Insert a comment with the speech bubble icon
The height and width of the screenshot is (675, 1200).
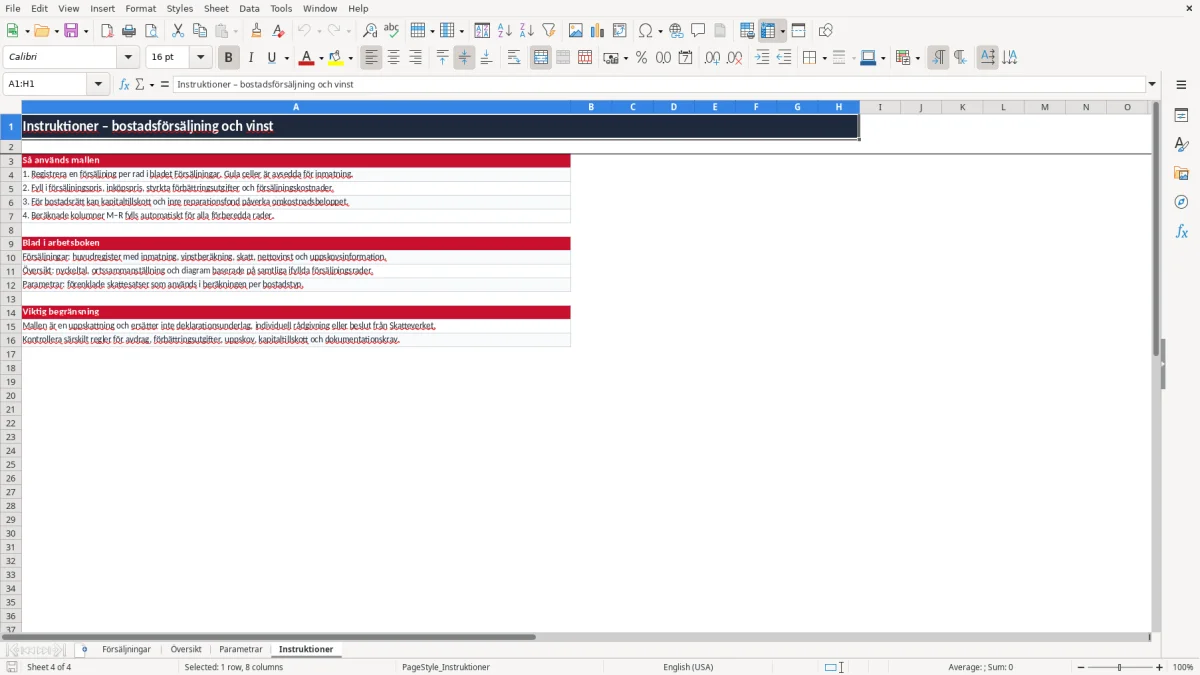click(698, 31)
